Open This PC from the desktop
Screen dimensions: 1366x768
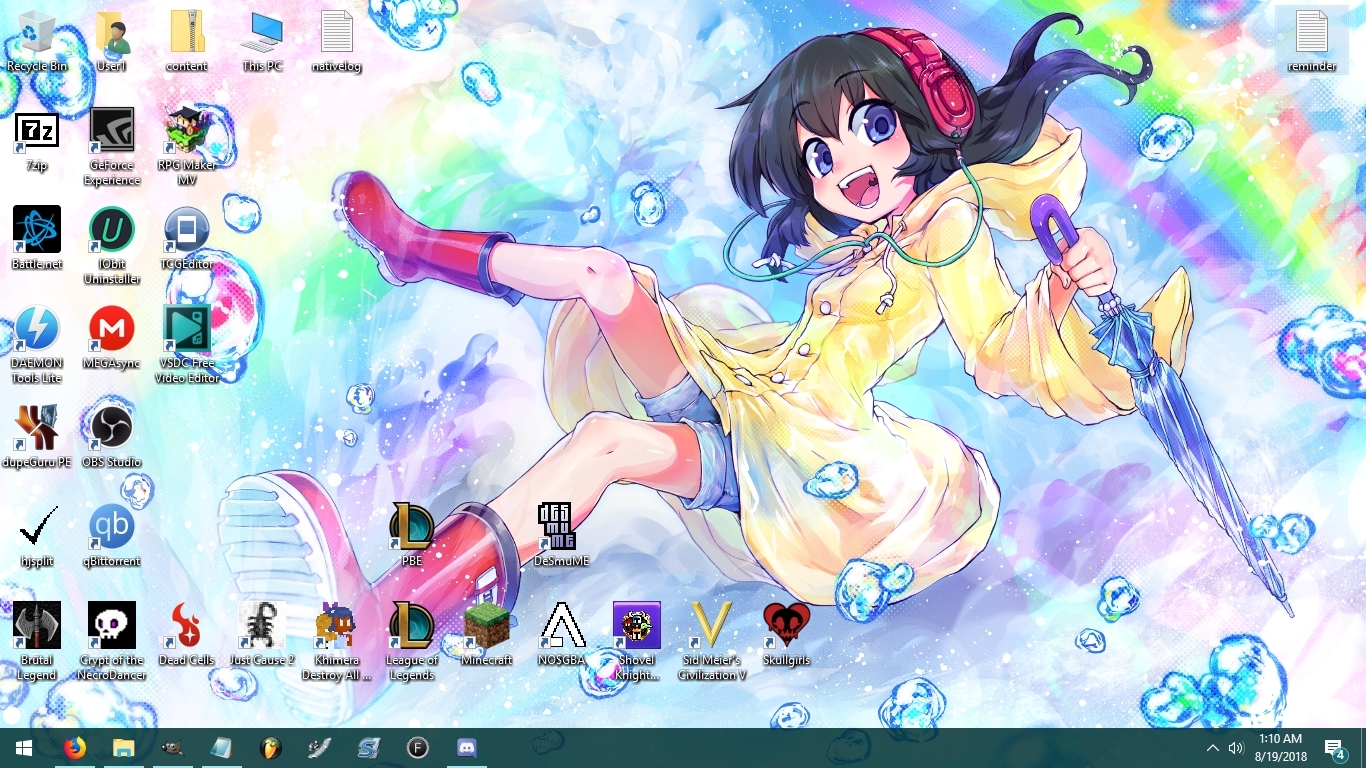pos(262,40)
